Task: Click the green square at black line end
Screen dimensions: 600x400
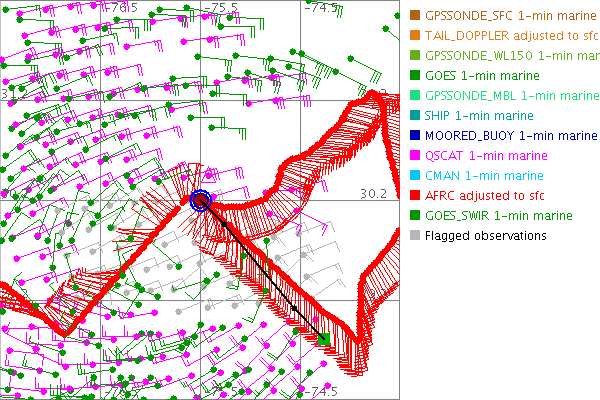Action: click(324, 340)
